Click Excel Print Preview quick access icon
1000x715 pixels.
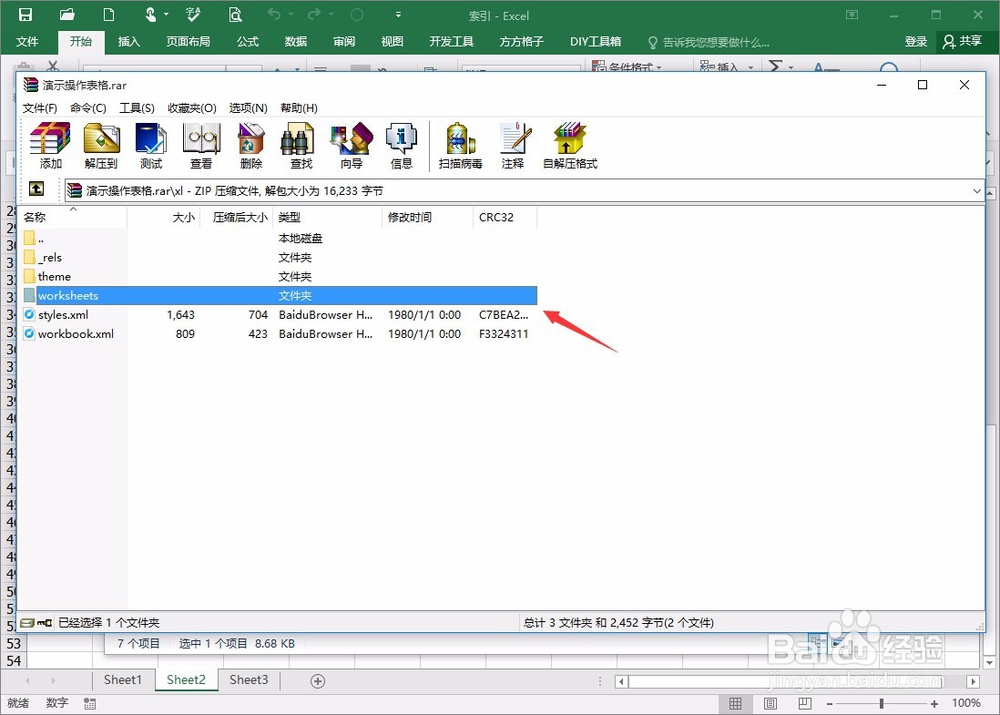pos(235,15)
